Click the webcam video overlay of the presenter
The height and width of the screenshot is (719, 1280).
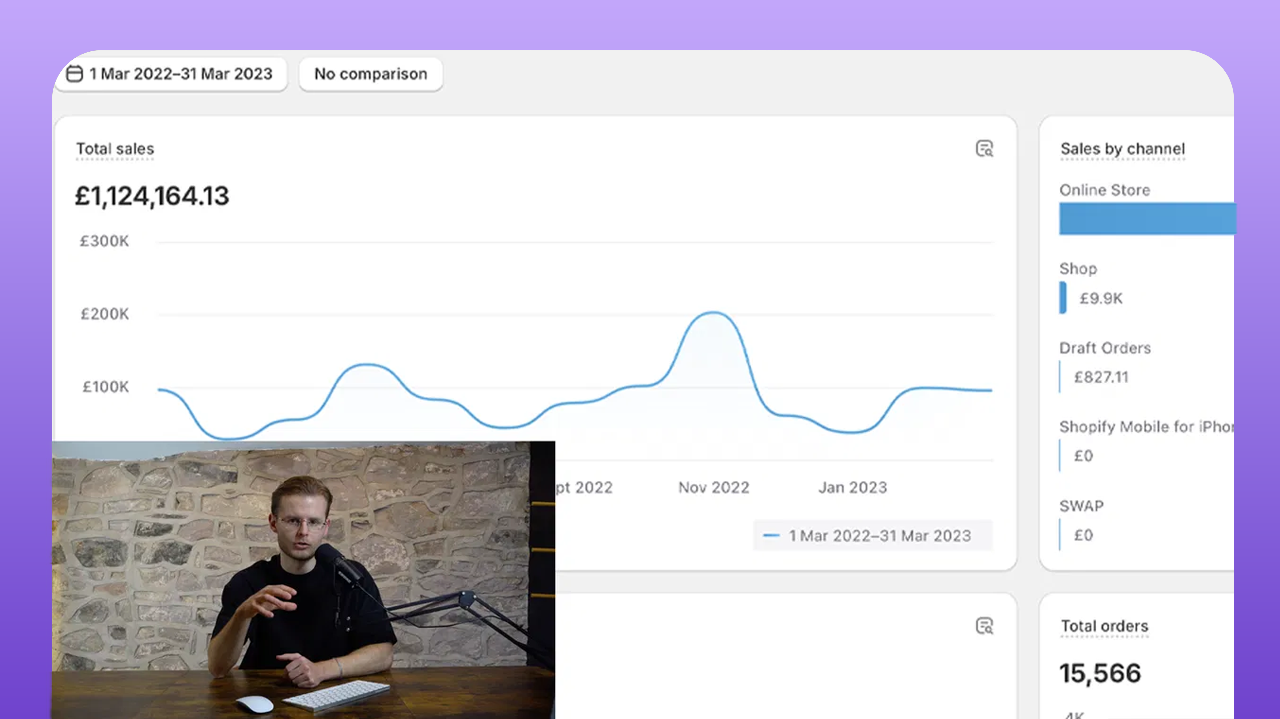303,580
